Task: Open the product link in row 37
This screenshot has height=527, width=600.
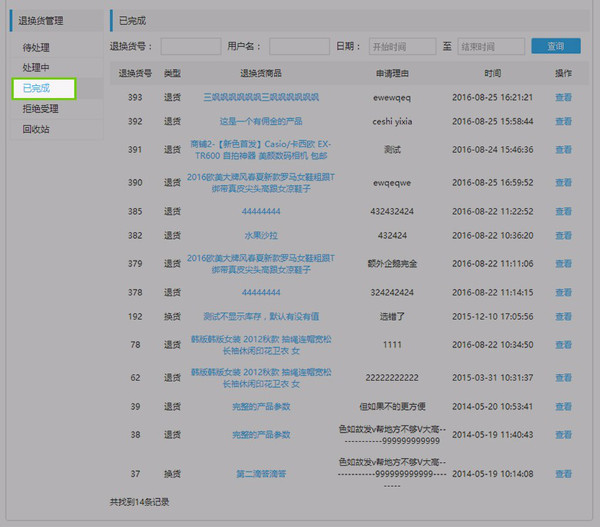Action: (261, 474)
